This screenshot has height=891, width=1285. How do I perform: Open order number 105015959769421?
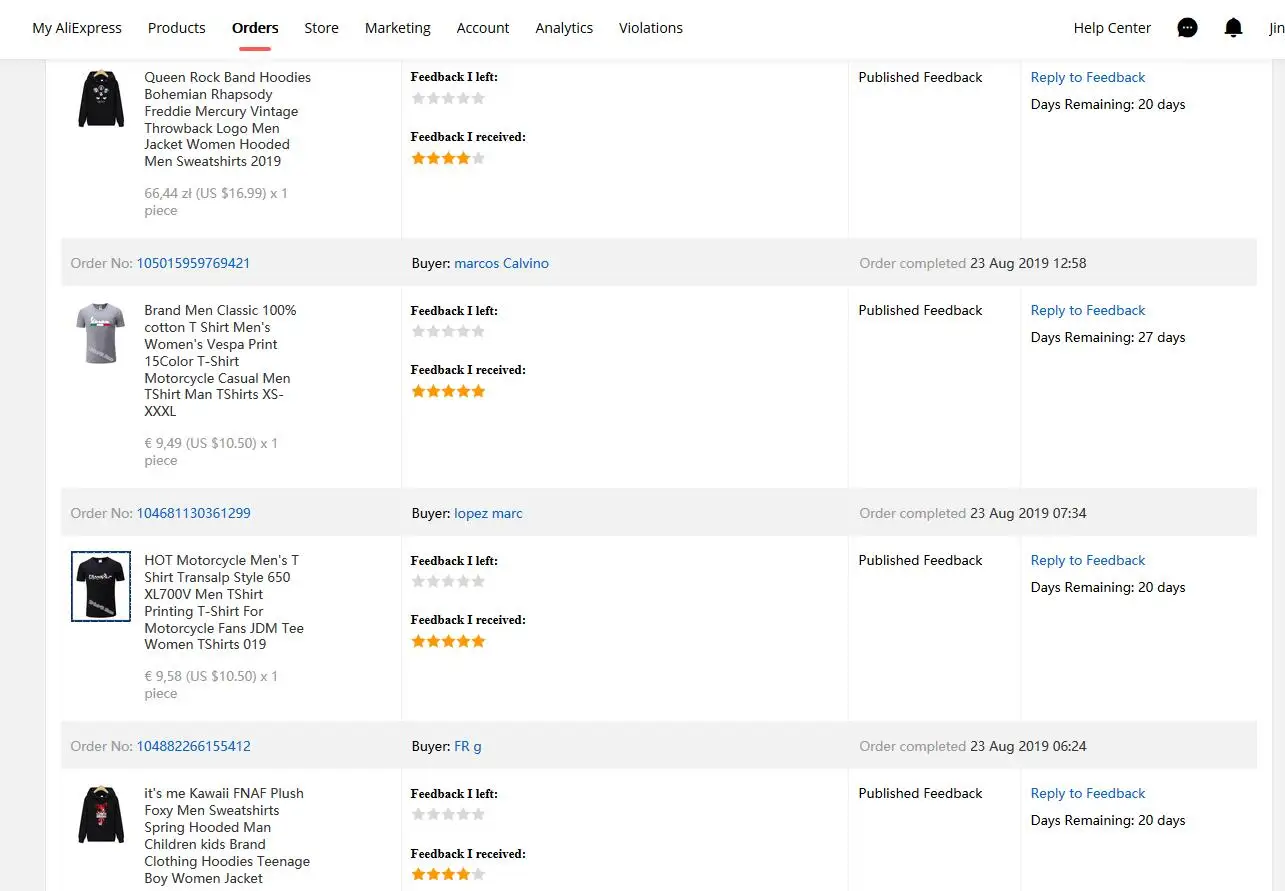tap(193, 263)
